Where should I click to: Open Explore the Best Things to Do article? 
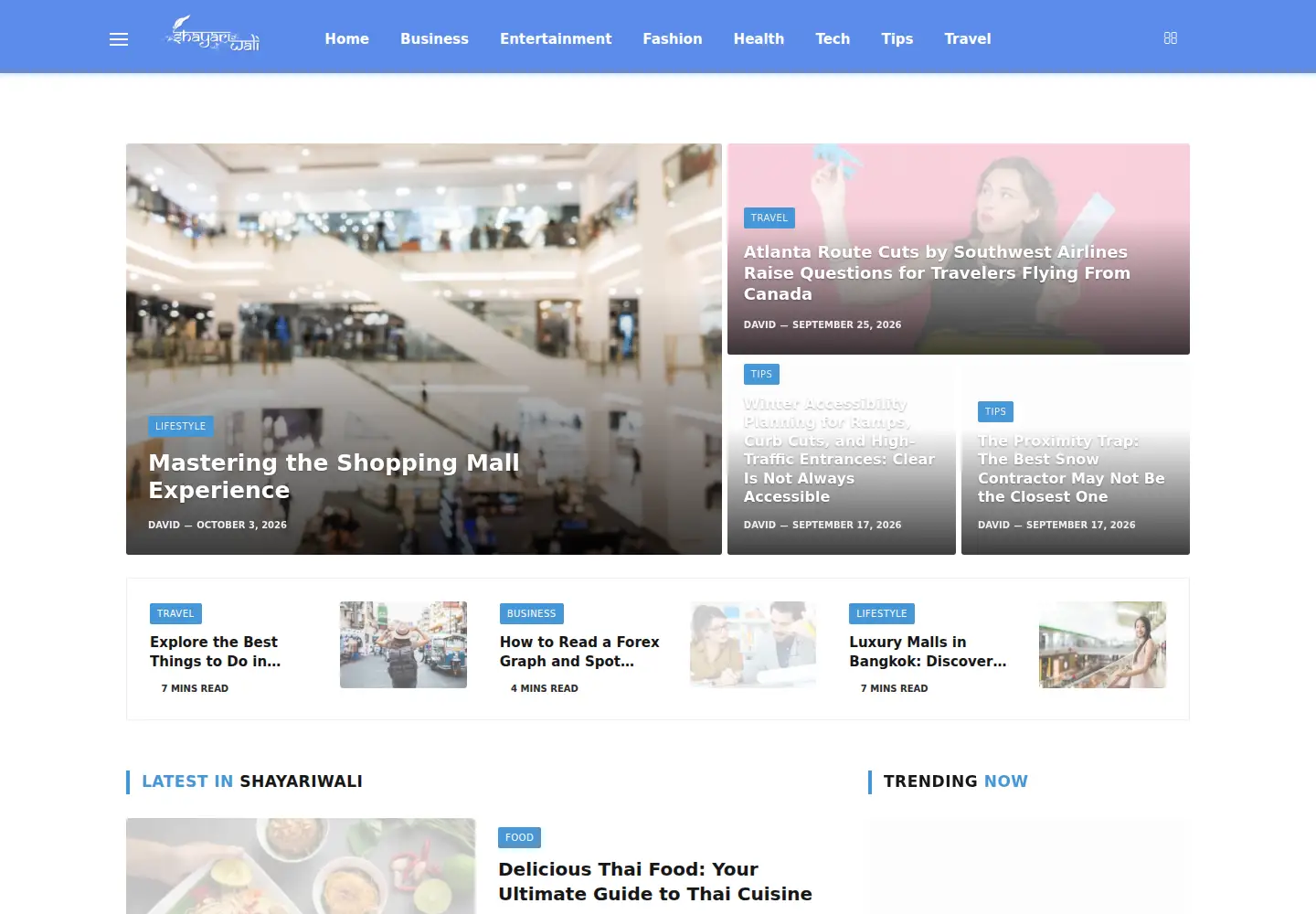point(216,652)
